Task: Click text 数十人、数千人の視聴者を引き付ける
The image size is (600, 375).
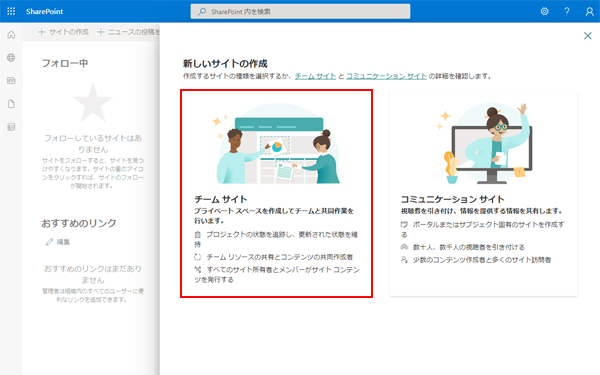Action: (469, 247)
